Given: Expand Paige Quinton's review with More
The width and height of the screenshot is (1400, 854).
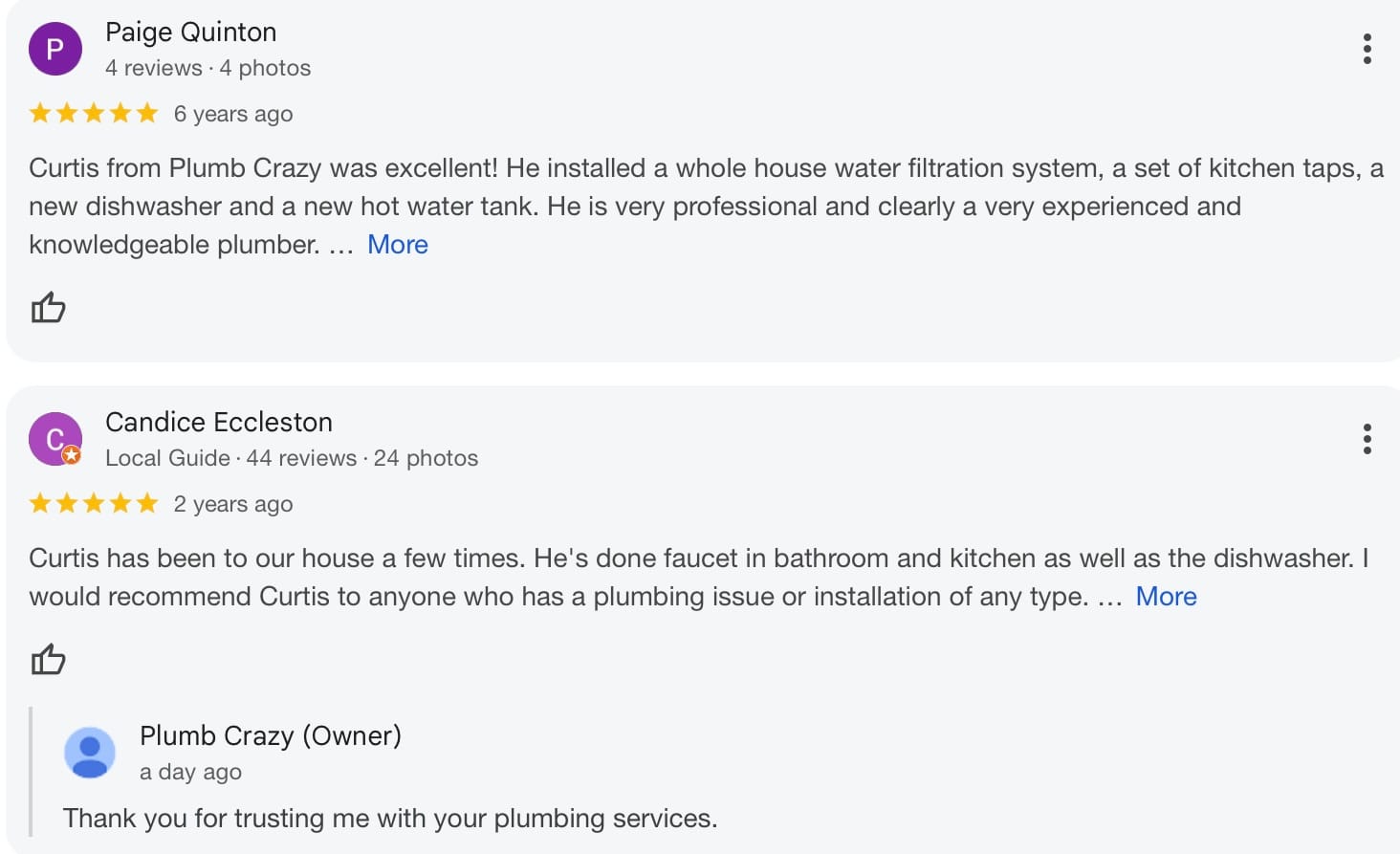Looking at the screenshot, I should (398, 245).
